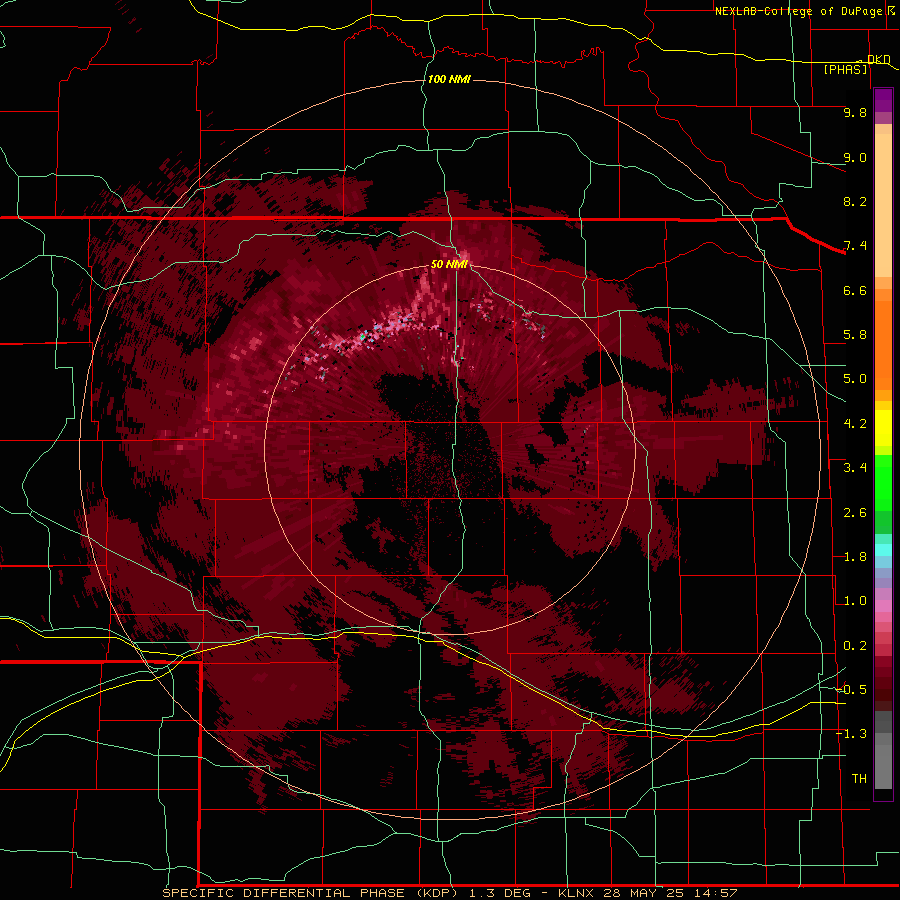Click the 6.6 legend value

pyautogui.click(x=855, y=290)
